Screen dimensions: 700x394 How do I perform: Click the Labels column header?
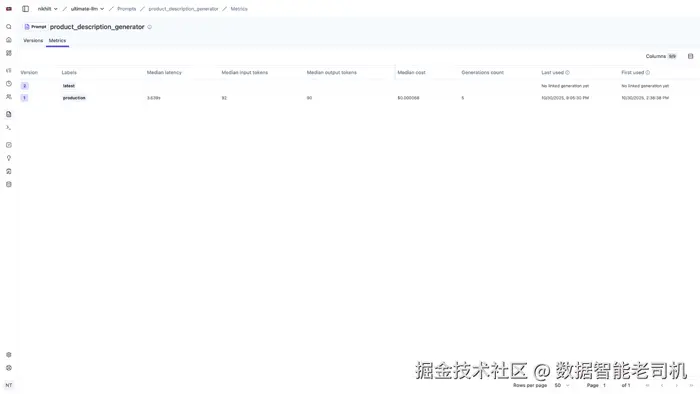pos(69,72)
